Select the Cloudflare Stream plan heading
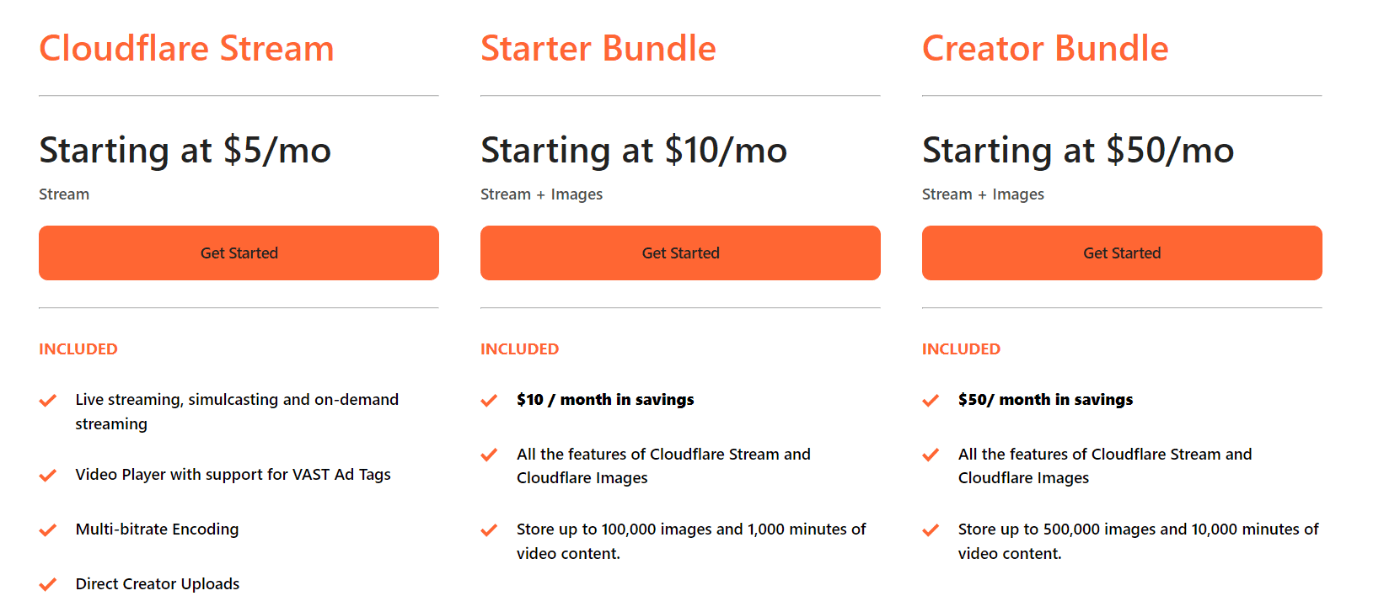The height and width of the screenshot is (596, 1400). pyautogui.click(x=186, y=47)
